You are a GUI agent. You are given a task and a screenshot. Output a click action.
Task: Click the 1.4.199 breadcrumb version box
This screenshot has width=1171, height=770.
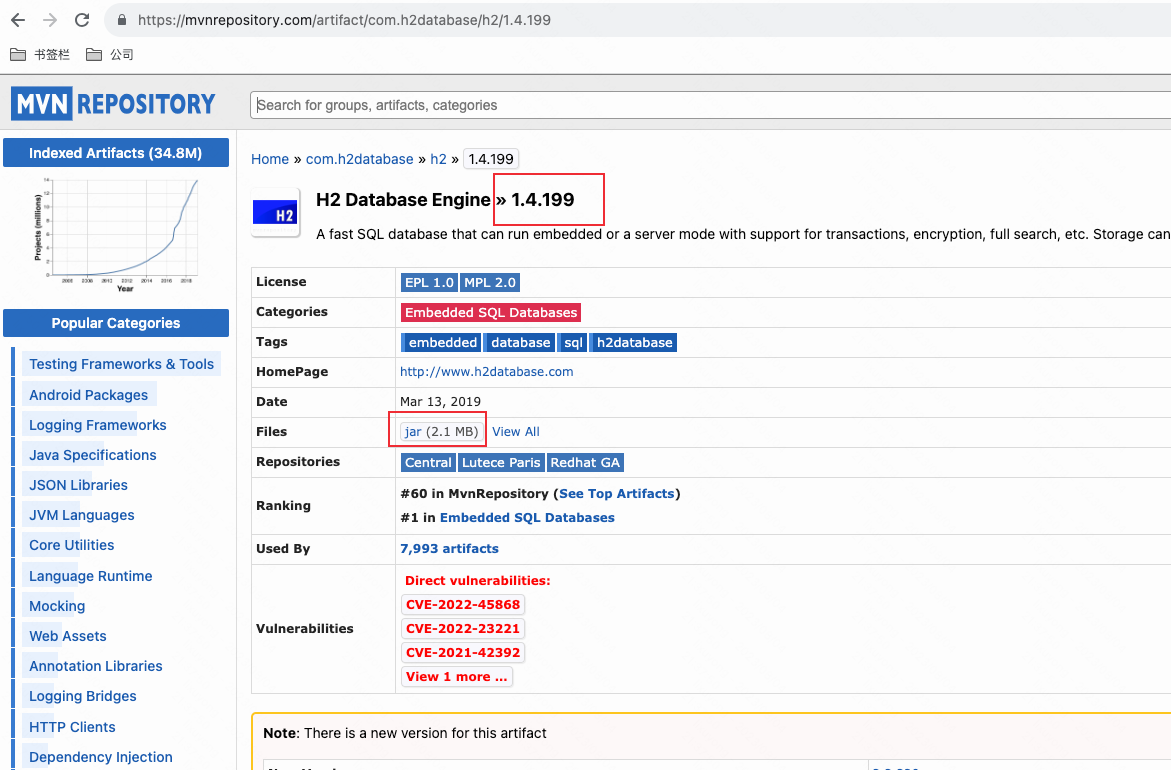[491, 159]
